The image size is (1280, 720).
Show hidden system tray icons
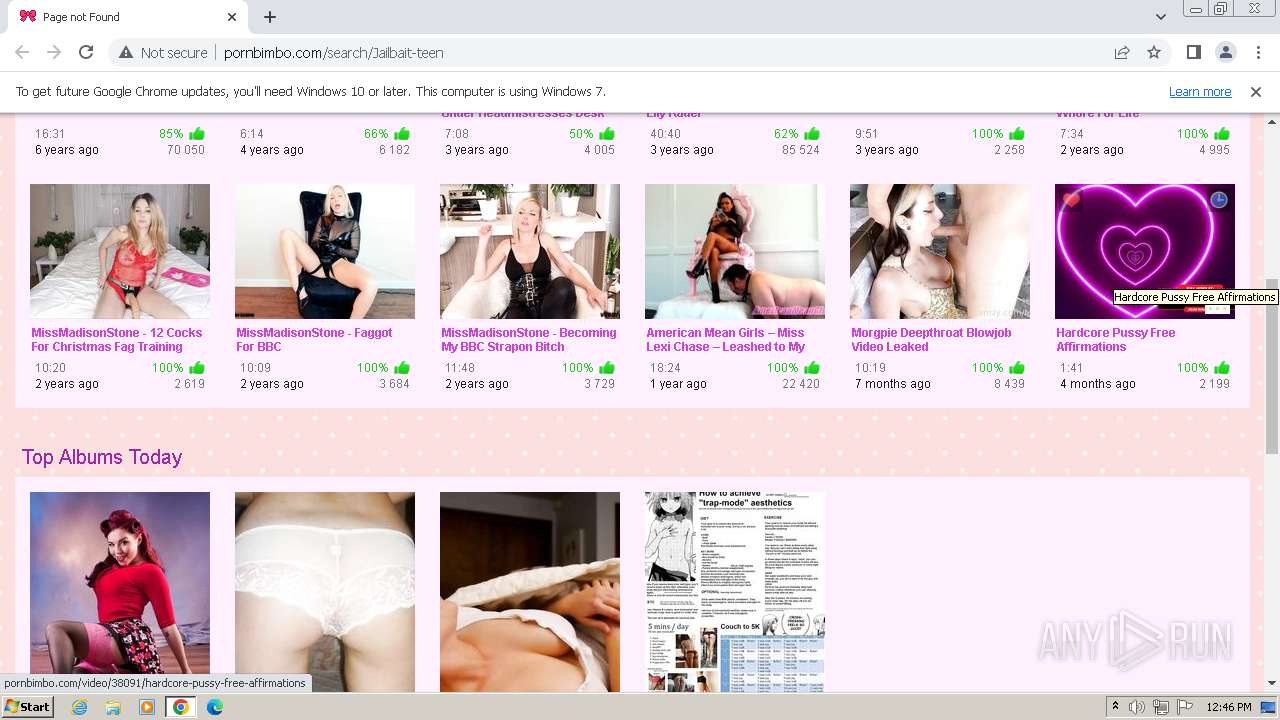coord(1115,707)
